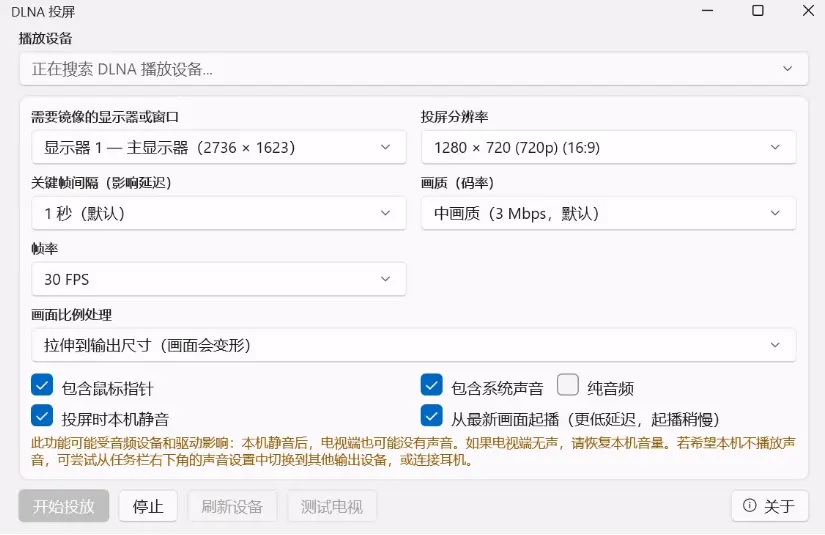Screen dimensions: 825x535
Task: Uncheck the 包含系统声音 checkbox
Action: (x=431, y=385)
